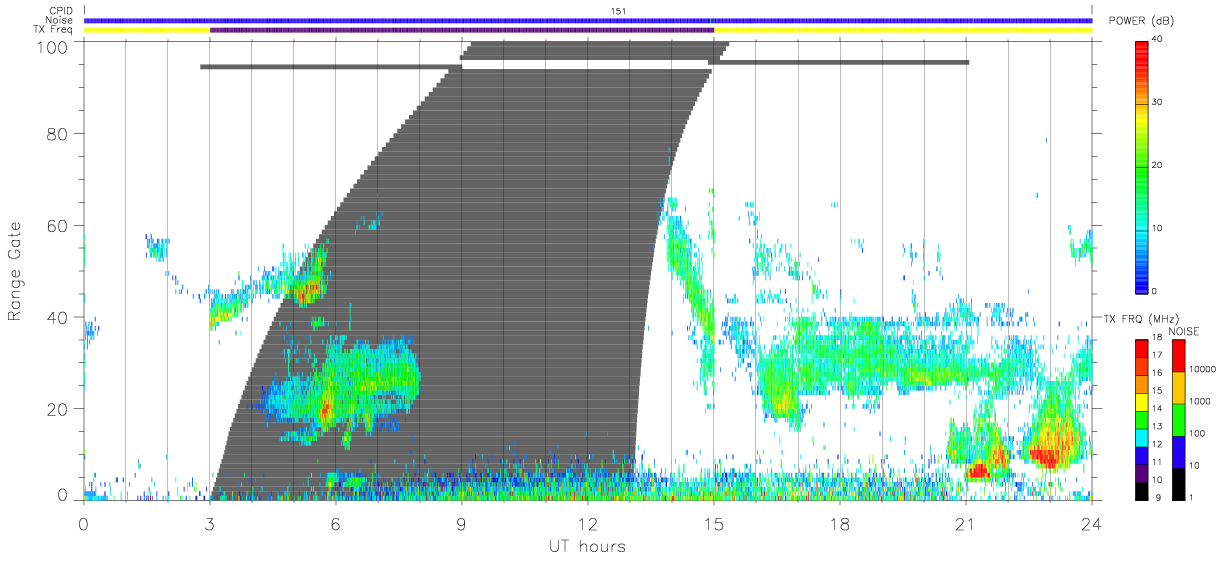Click x-axis tick label '18'
This screenshot has height=567, width=1228.
[x=840, y=522]
